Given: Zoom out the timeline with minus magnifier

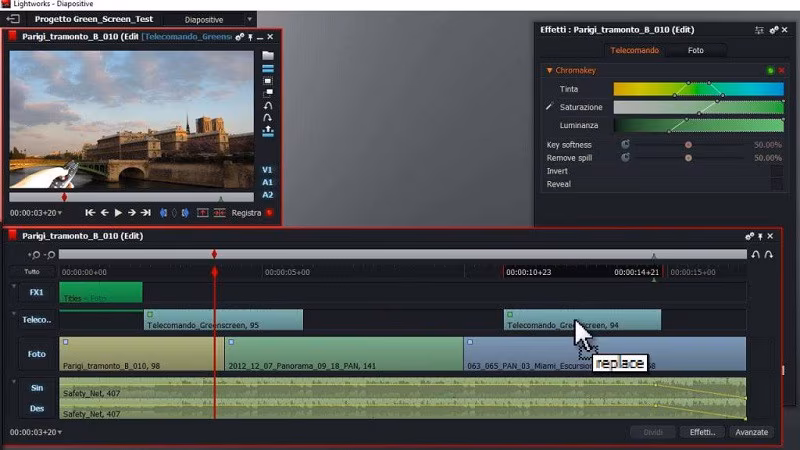Looking at the screenshot, I should (x=49, y=255).
